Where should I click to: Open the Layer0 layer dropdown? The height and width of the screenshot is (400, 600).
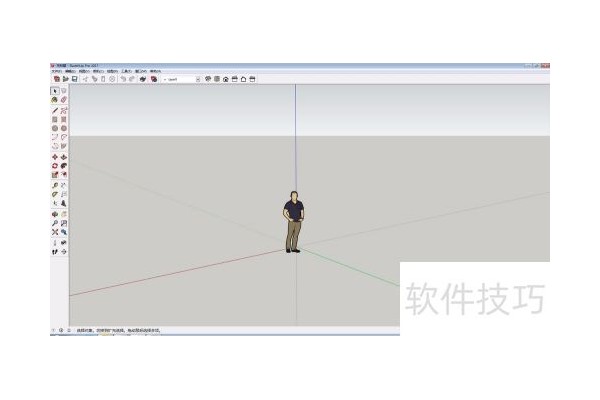(x=181, y=79)
